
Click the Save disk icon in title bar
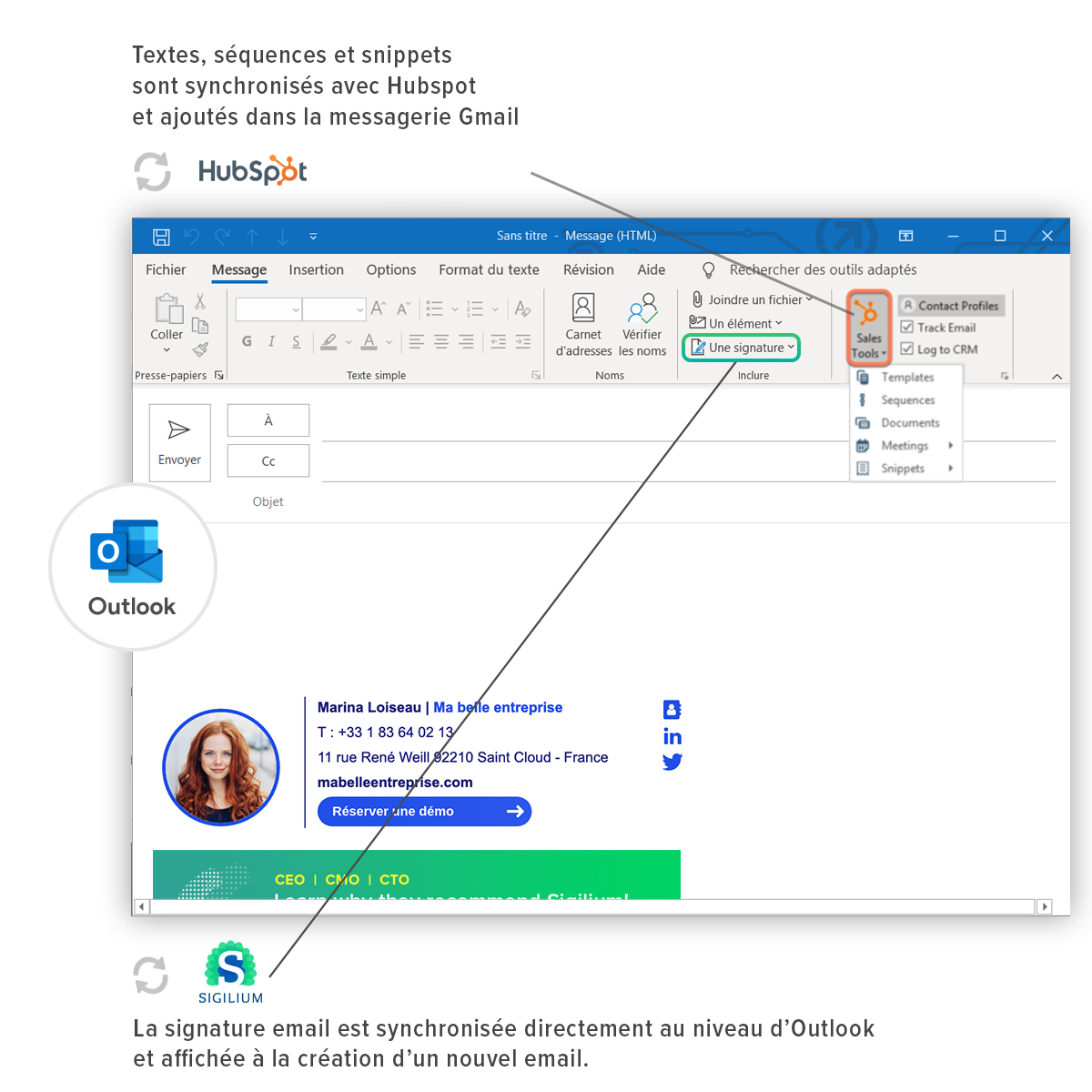161,237
